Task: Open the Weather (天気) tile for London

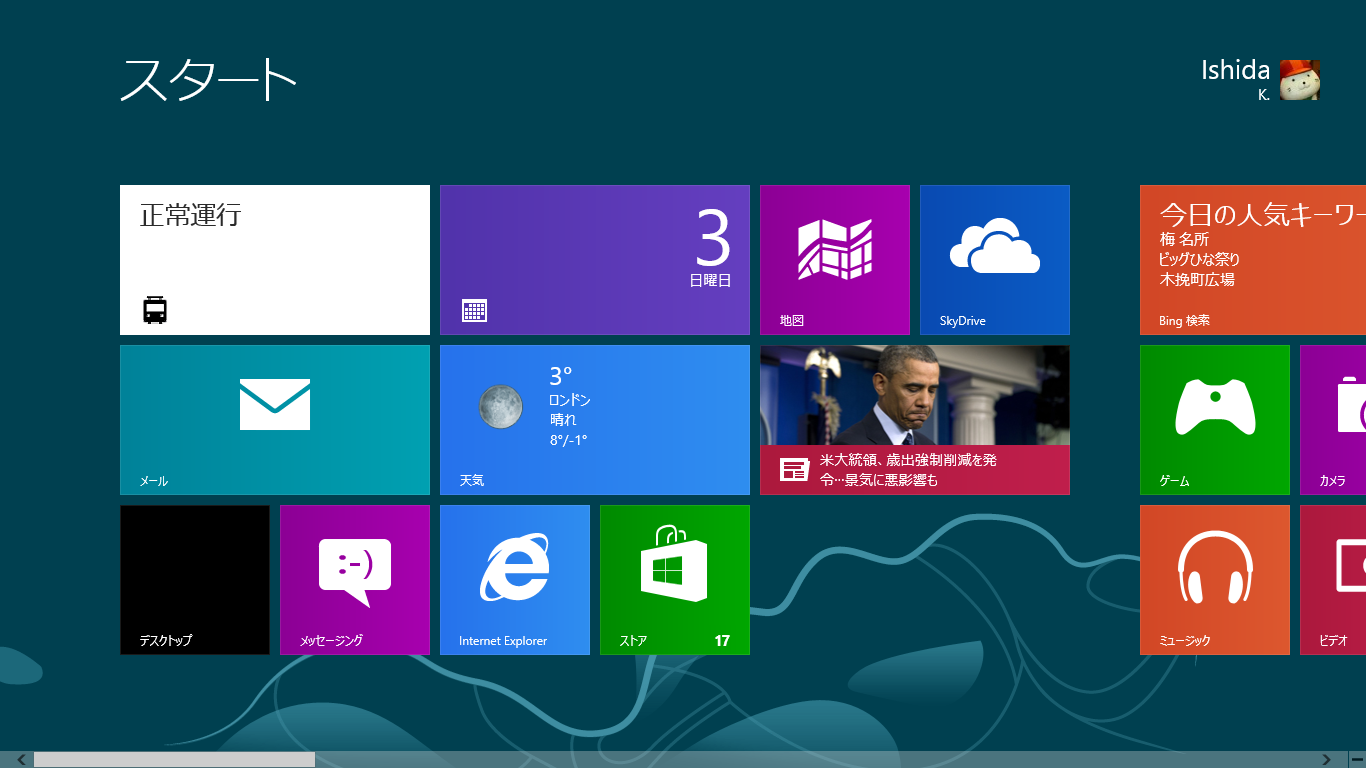Action: tap(595, 420)
